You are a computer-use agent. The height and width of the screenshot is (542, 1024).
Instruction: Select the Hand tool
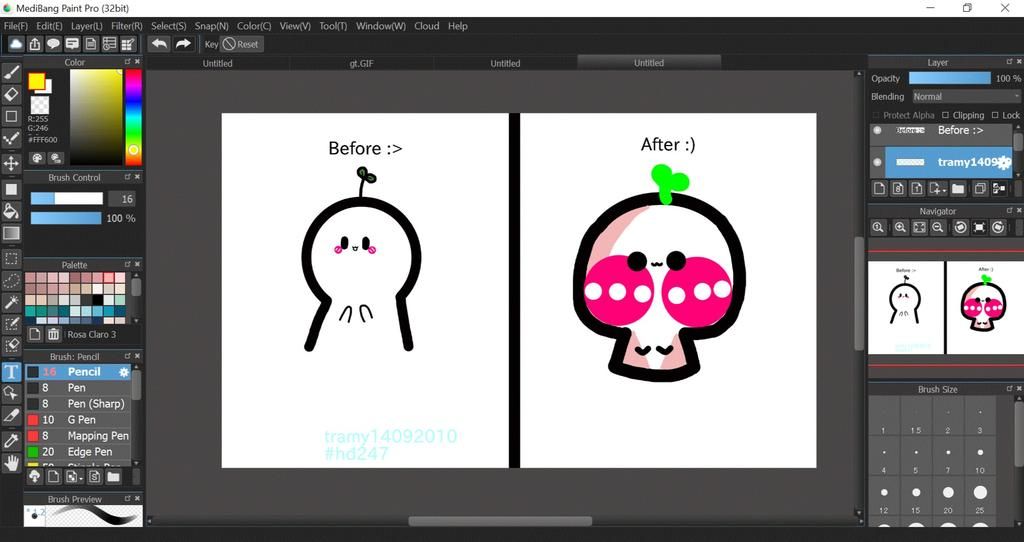click(x=11, y=464)
